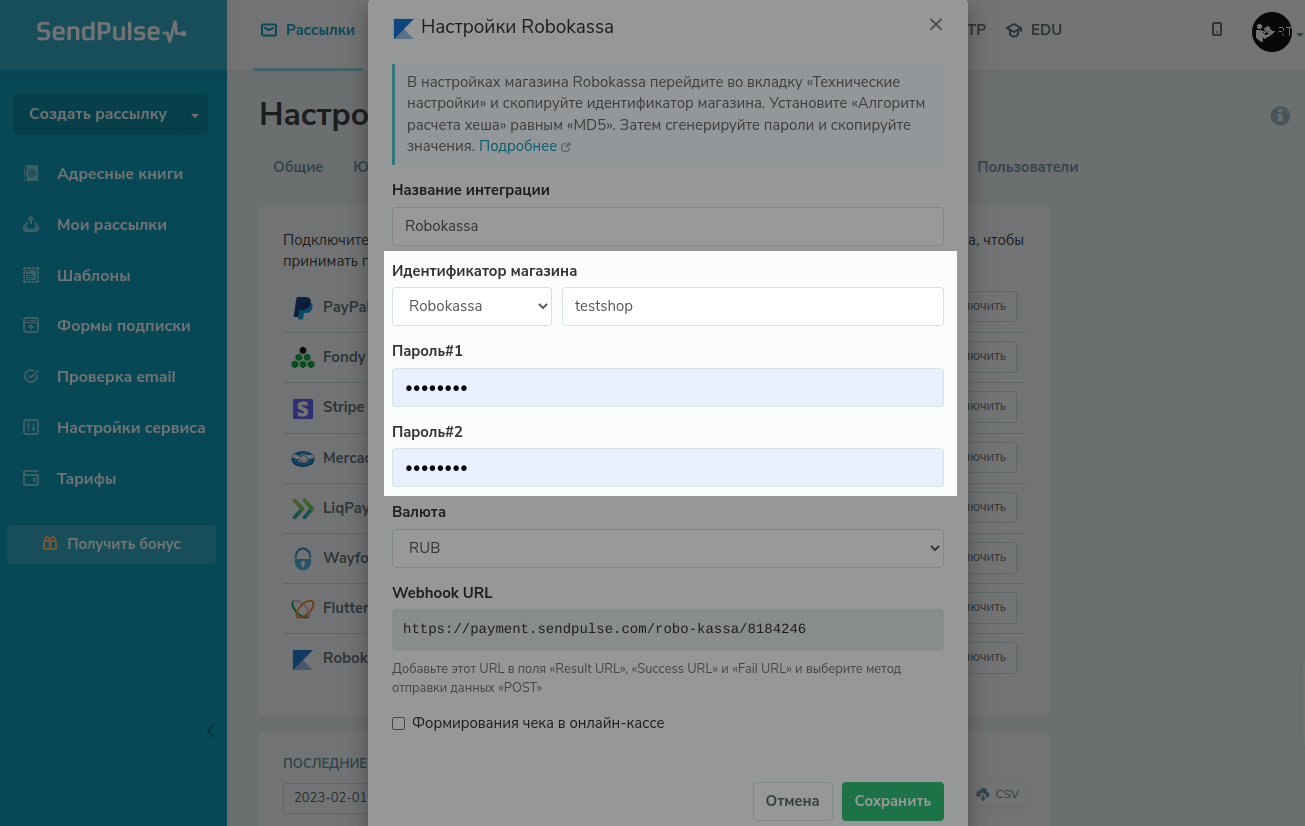Open Настройки сервиса in sidebar
The height and width of the screenshot is (826, 1305).
tap(131, 428)
